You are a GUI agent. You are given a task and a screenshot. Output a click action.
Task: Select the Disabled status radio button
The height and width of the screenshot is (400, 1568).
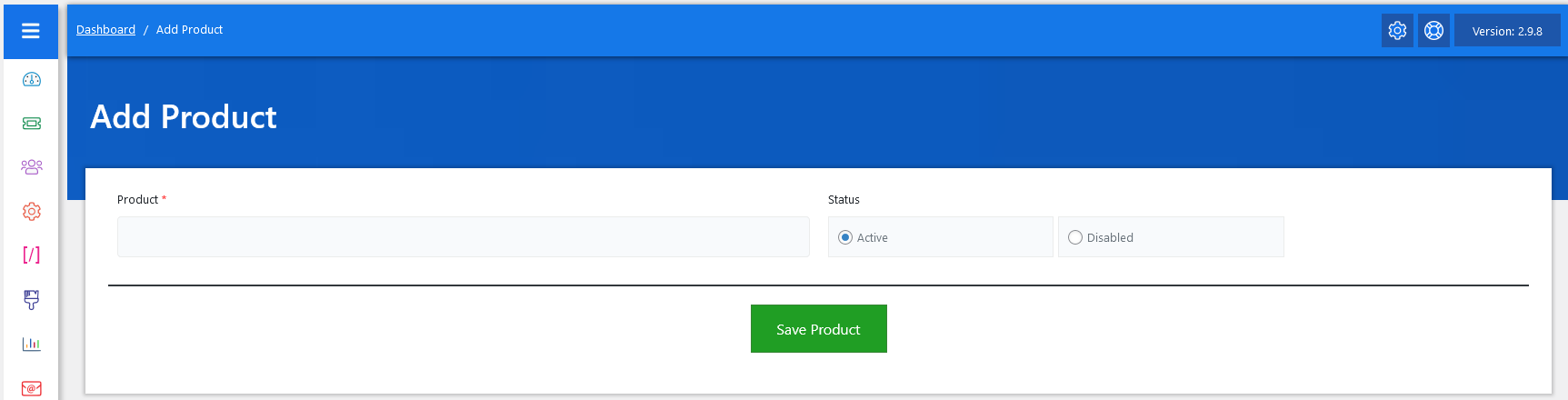point(1075,237)
